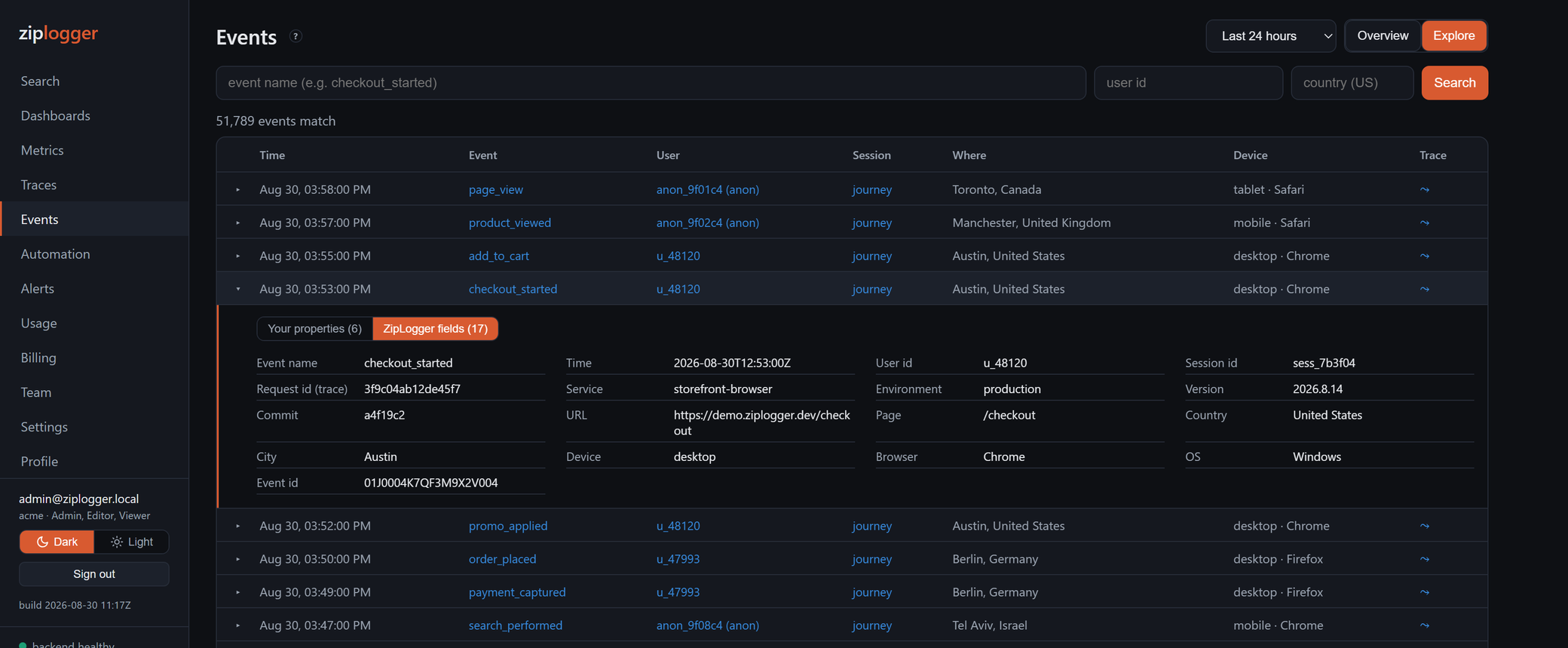This screenshot has width=1568, height=648.
Task: Collapse the checkout_started event row
Action: 237,289
